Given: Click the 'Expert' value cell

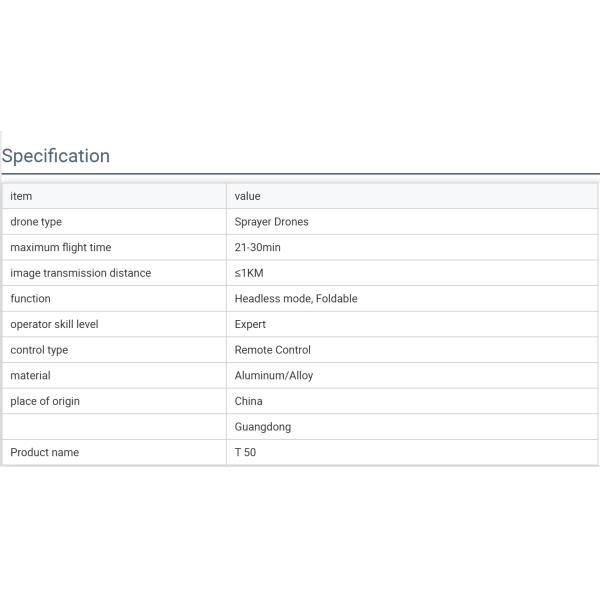Looking at the screenshot, I should [250, 324].
